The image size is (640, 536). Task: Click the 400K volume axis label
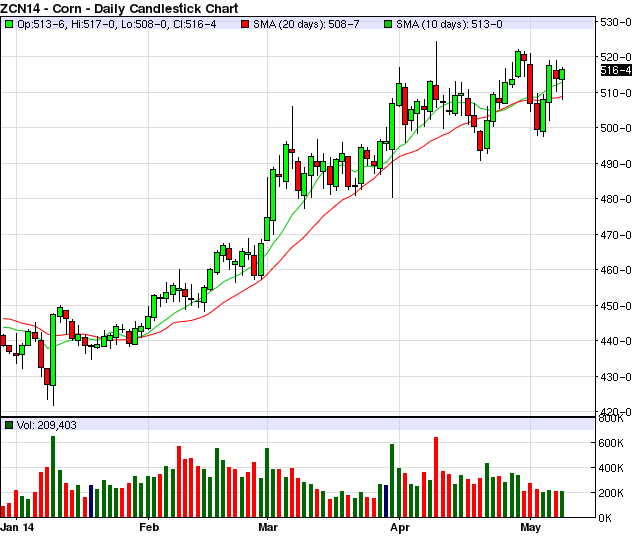click(611, 468)
